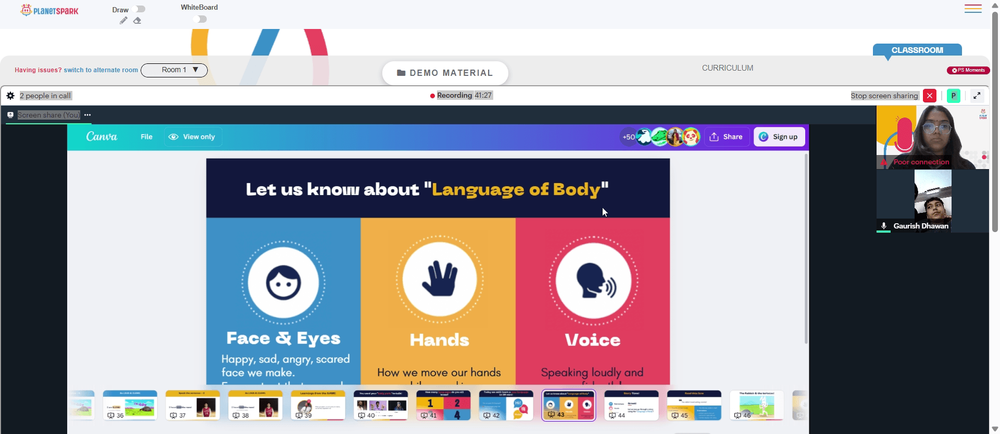
Task: Select the eraser tool
Action: coord(137,20)
